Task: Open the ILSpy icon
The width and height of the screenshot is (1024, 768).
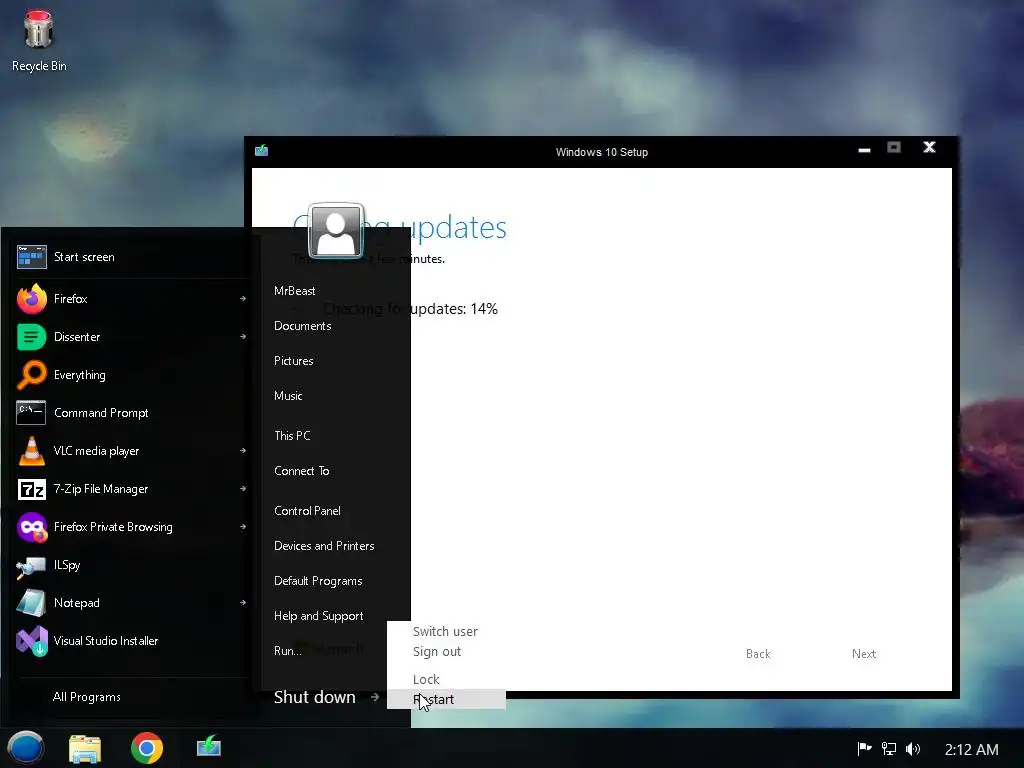Action: 31,566
